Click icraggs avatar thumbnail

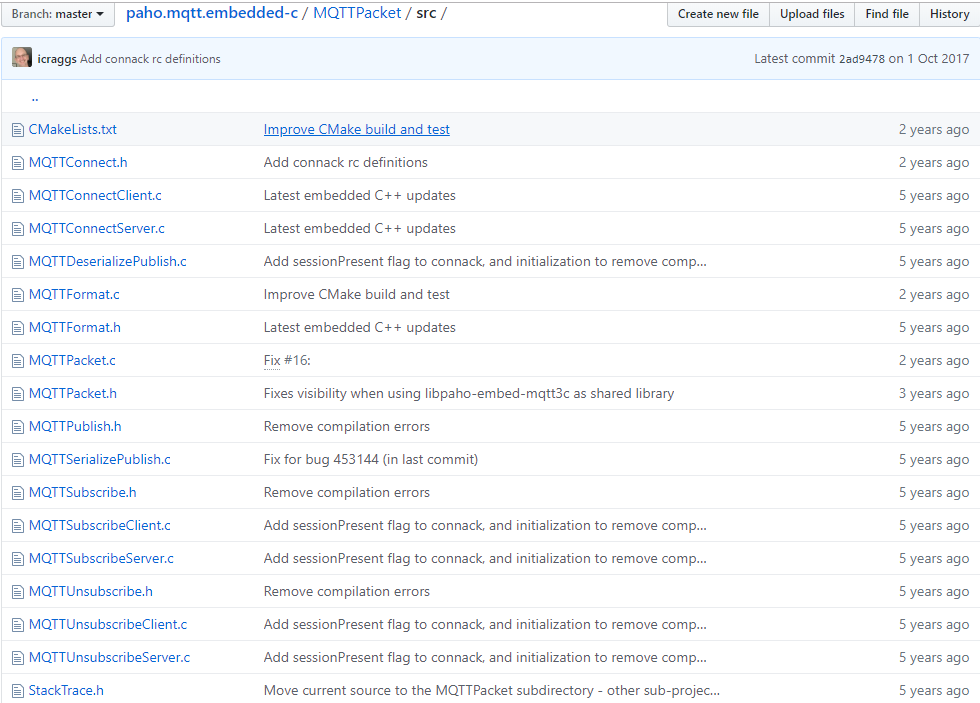pos(22,57)
